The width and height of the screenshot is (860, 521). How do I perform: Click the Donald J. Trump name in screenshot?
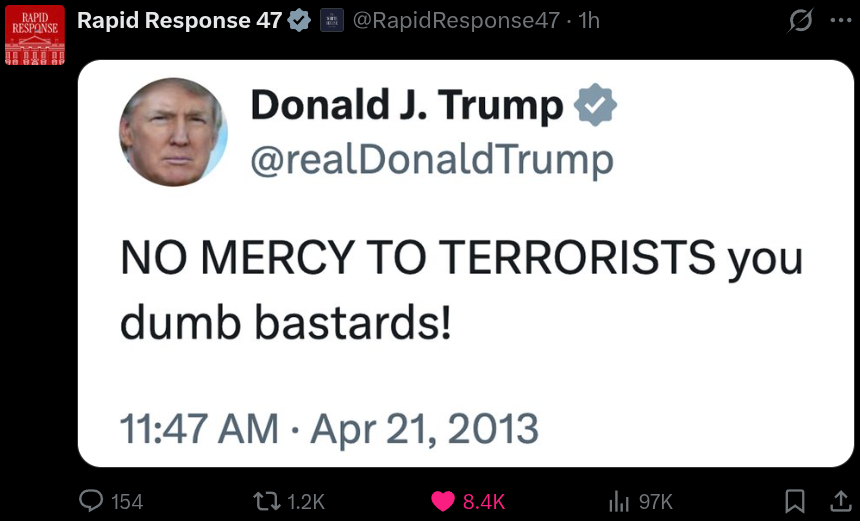click(407, 105)
